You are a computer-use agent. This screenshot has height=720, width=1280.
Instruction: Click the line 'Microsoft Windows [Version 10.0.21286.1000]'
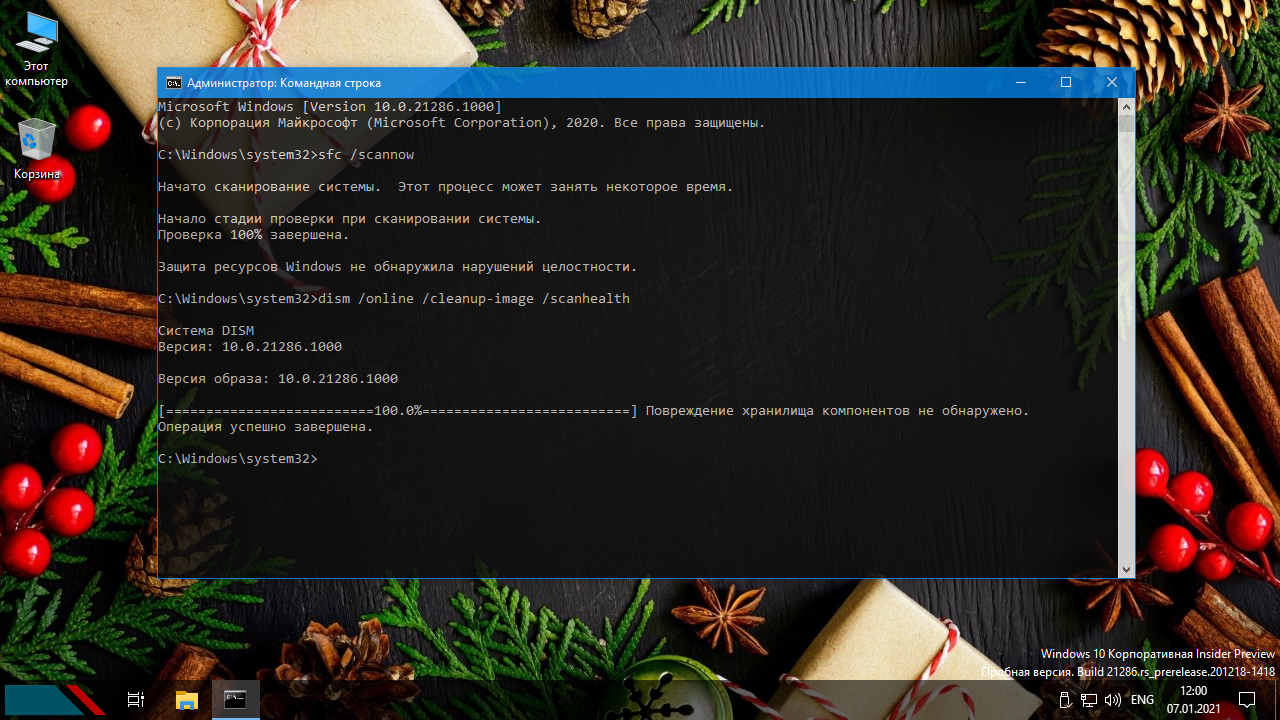[x=330, y=107]
